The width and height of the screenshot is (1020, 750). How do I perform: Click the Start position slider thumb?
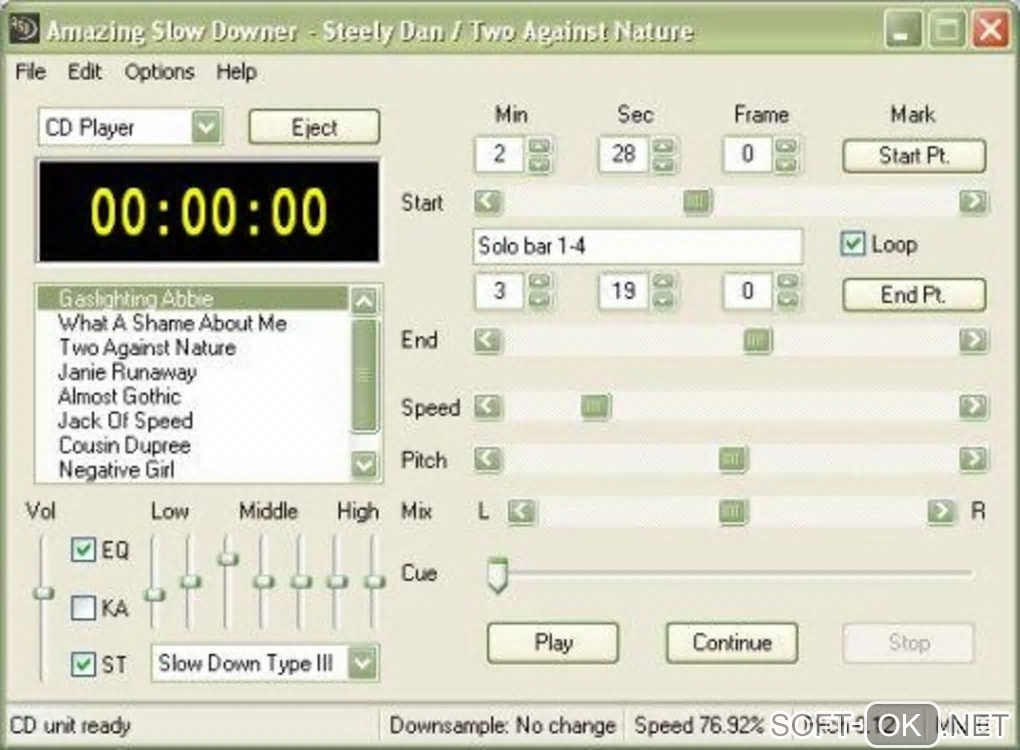click(x=698, y=202)
